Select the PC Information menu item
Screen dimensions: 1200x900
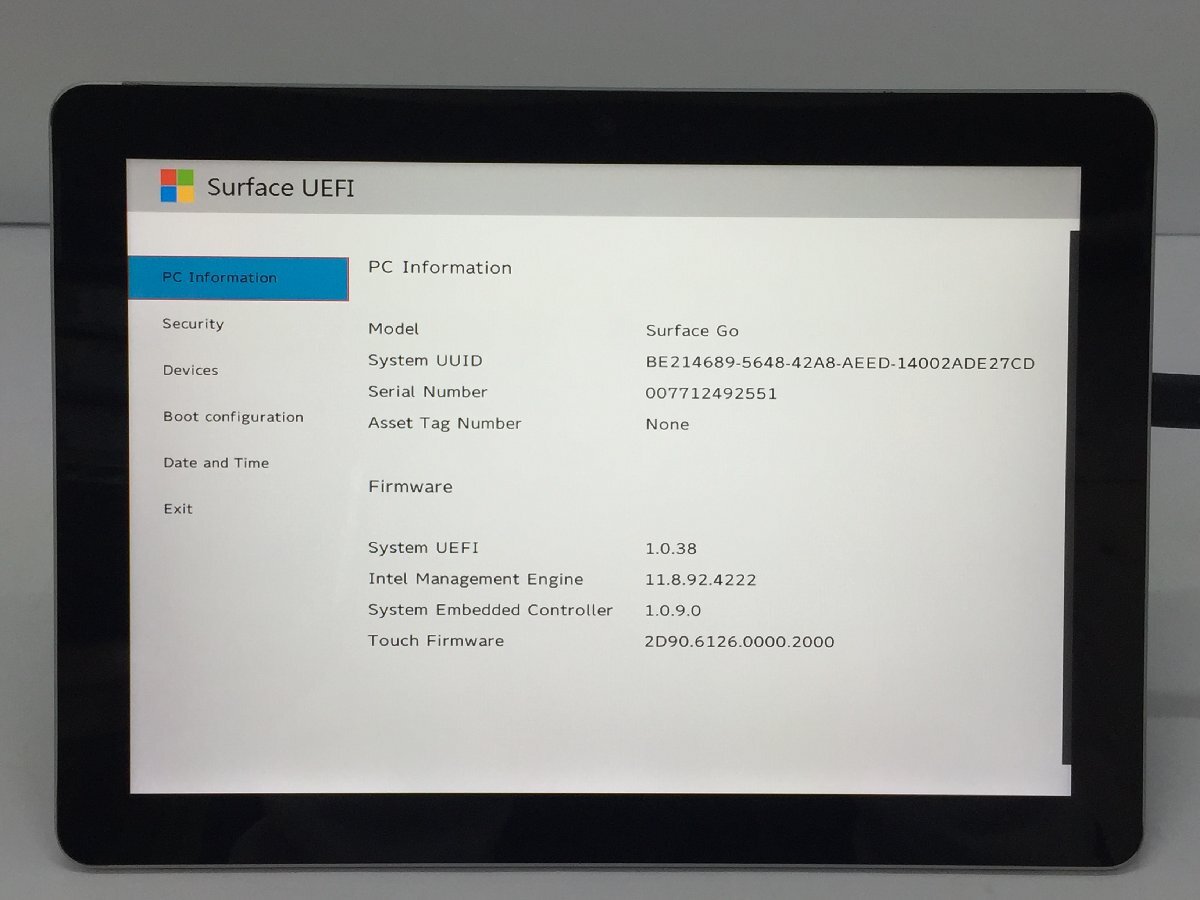(x=238, y=278)
